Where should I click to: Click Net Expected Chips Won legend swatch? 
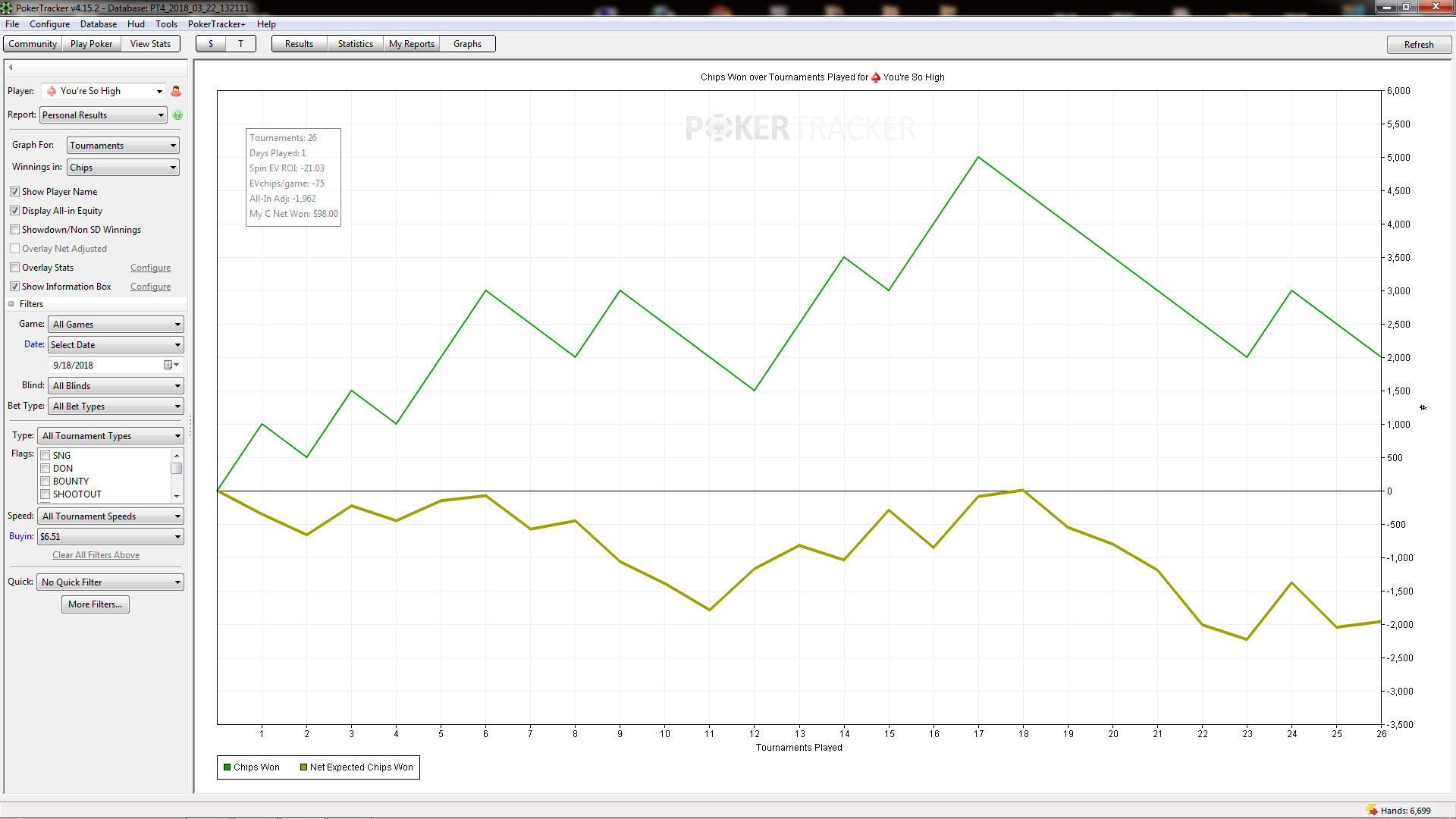tap(303, 767)
